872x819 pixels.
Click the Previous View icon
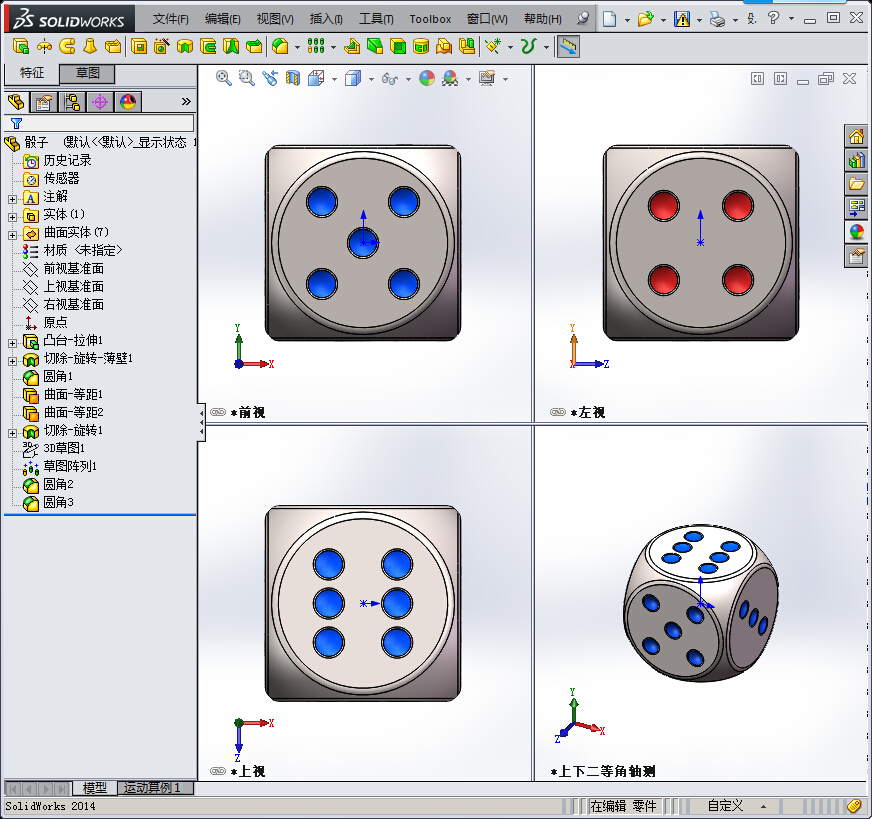270,78
